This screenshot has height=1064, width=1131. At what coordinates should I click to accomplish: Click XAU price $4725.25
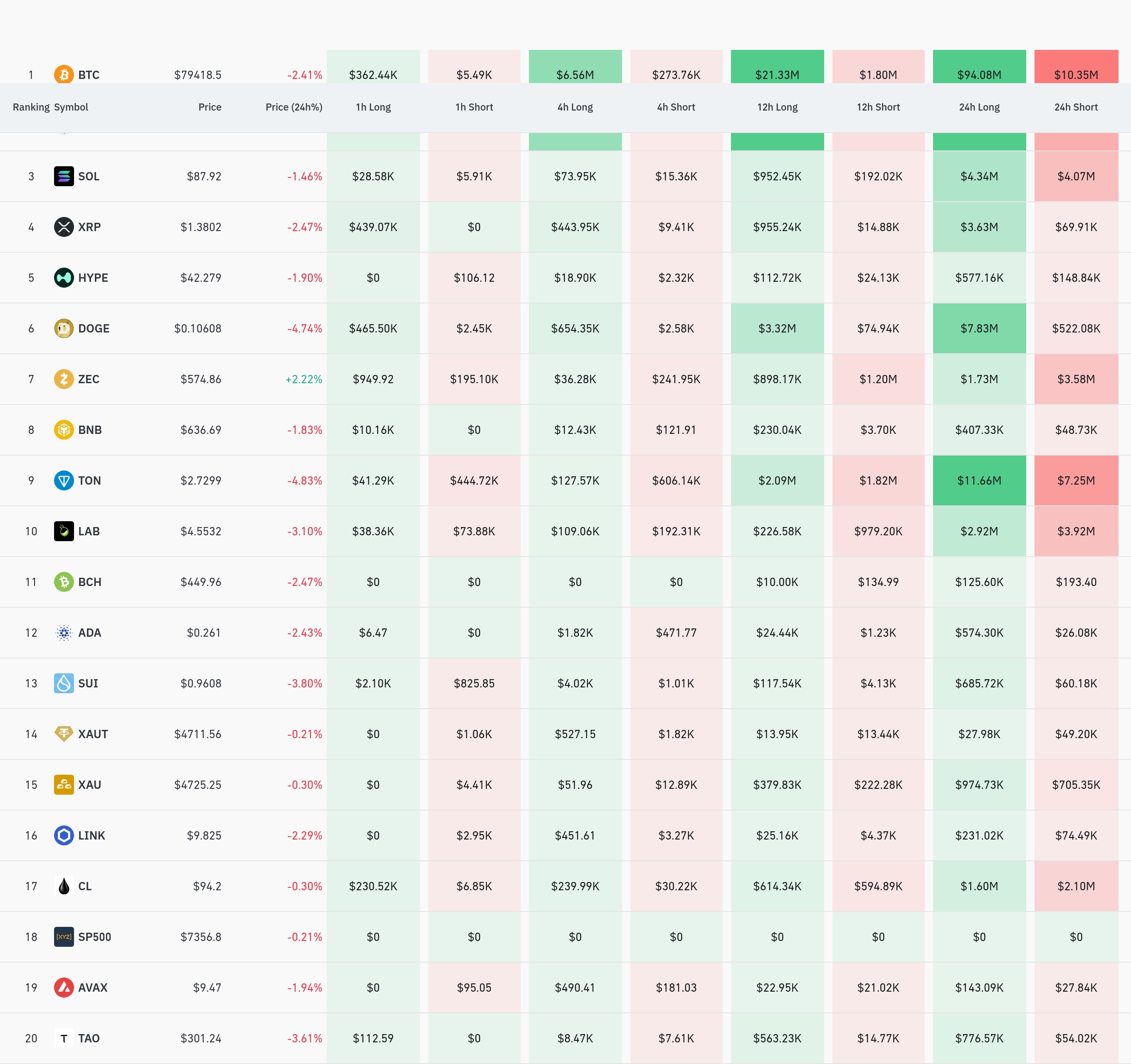(198, 785)
